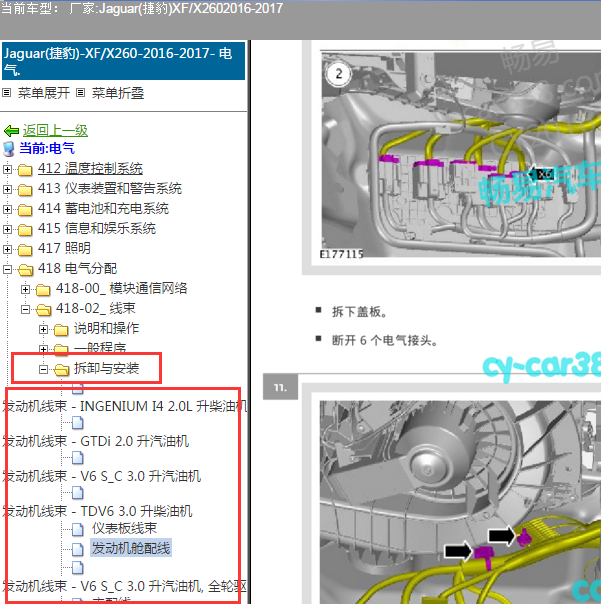Expand the 414 蓄电池和充电系统 node

[x=7, y=209]
